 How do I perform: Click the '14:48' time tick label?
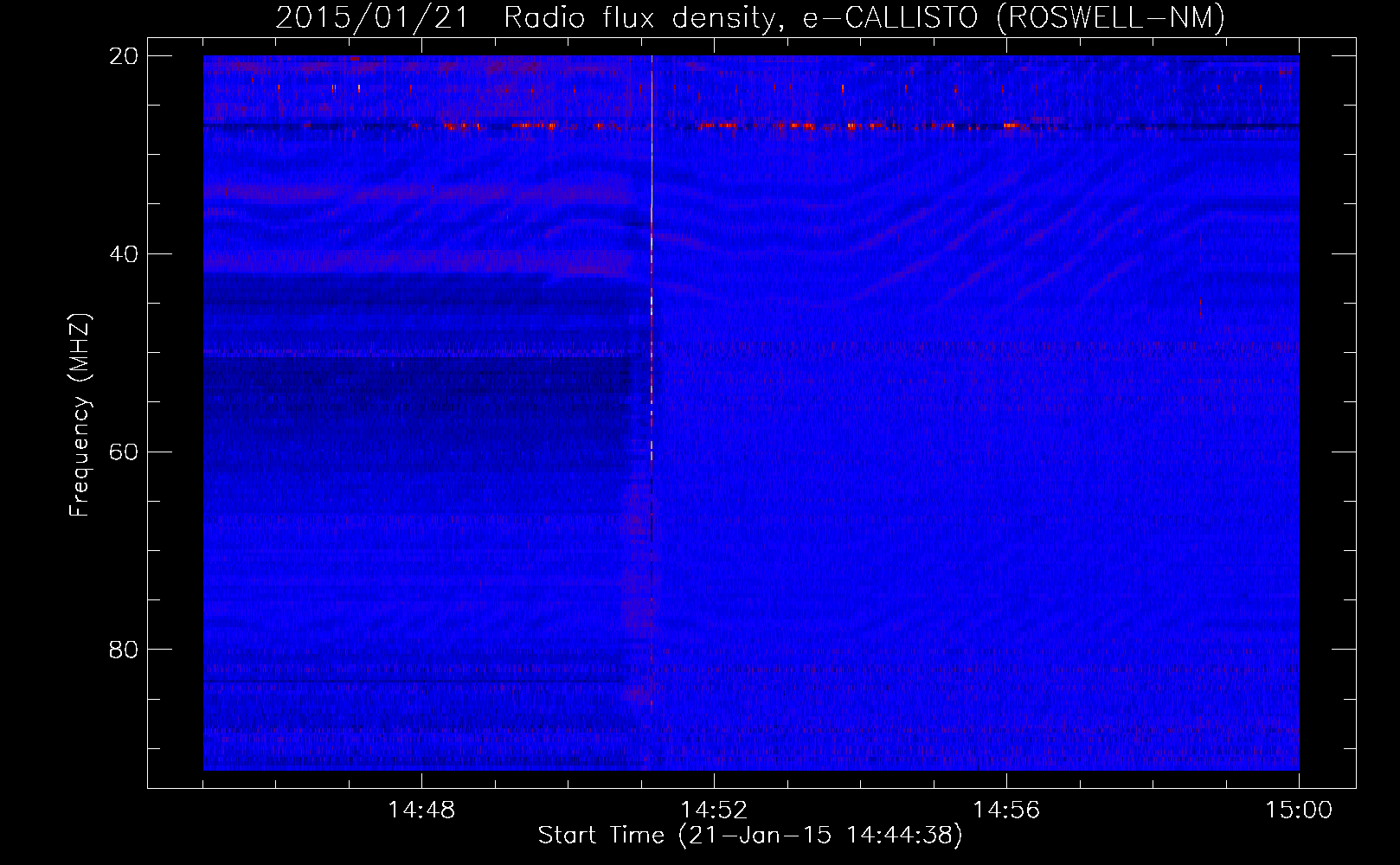(x=421, y=811)
